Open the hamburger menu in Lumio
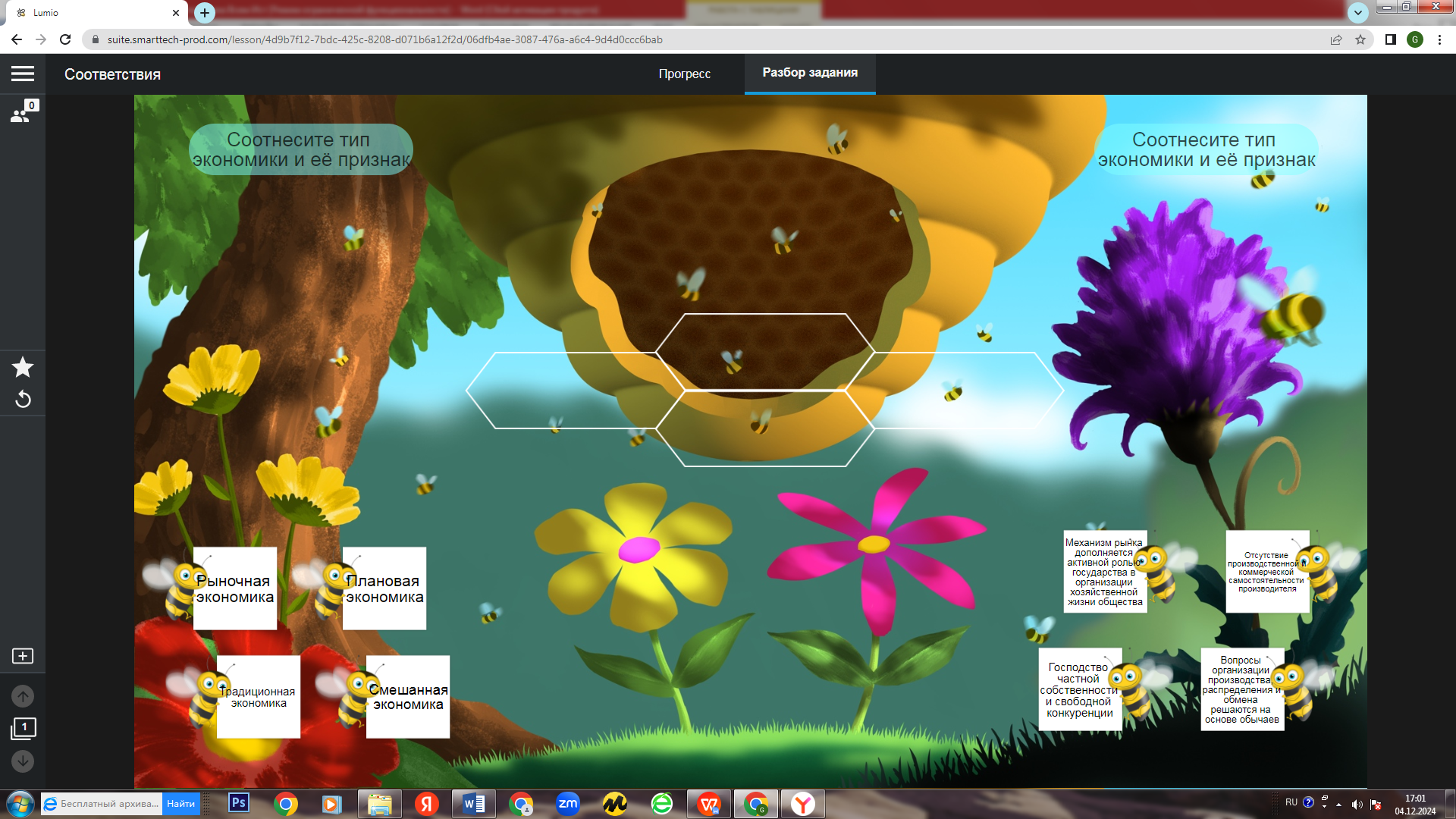This screenshot has height=819, width=1456. tap(23, 74)
